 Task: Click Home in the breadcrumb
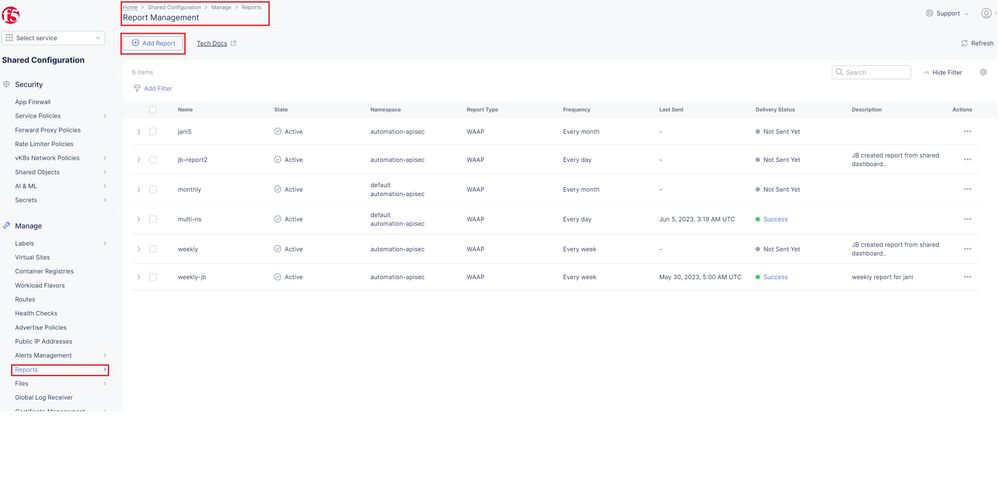(x=129, y=7)
